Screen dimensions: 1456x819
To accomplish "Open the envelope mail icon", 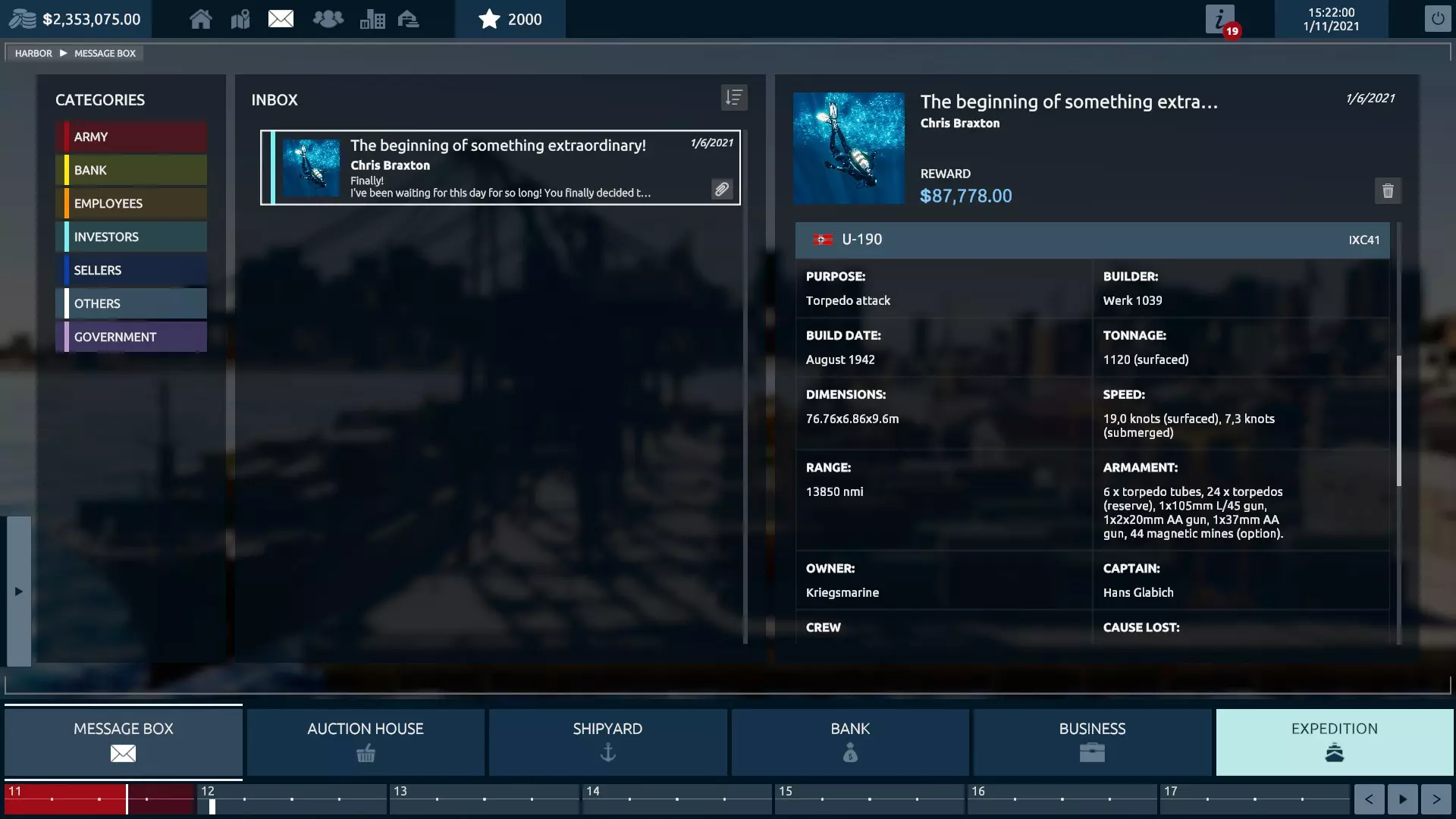I will 281,19.
